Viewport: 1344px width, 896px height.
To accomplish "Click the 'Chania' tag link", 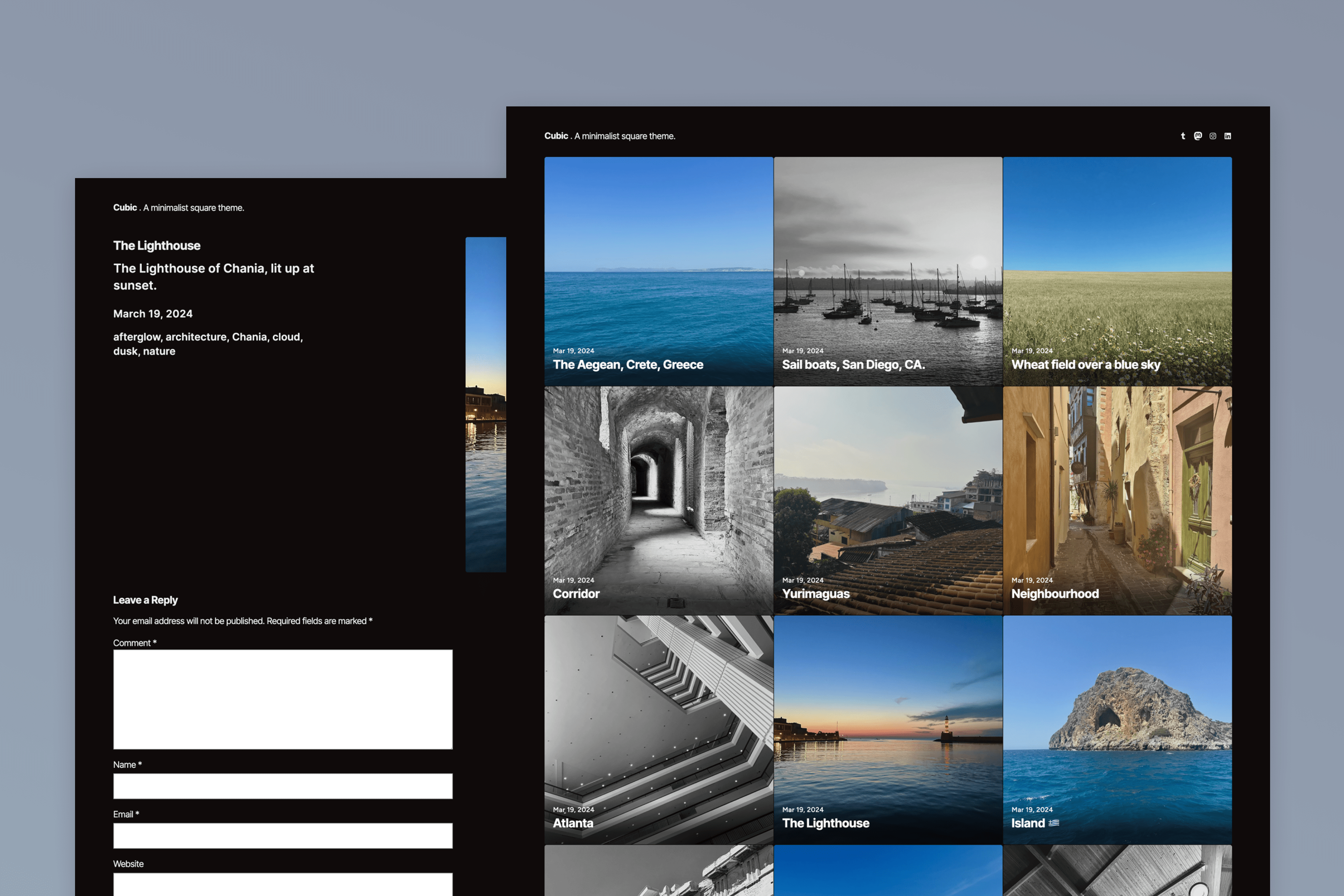I will [249, 337].
